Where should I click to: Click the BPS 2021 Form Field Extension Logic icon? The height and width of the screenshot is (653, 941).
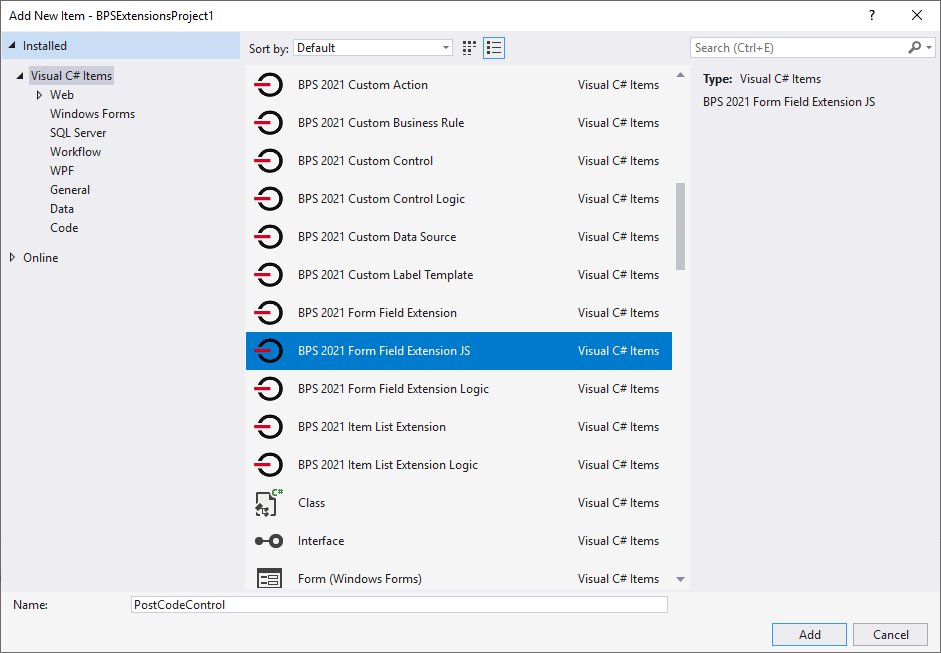point(269,389)
